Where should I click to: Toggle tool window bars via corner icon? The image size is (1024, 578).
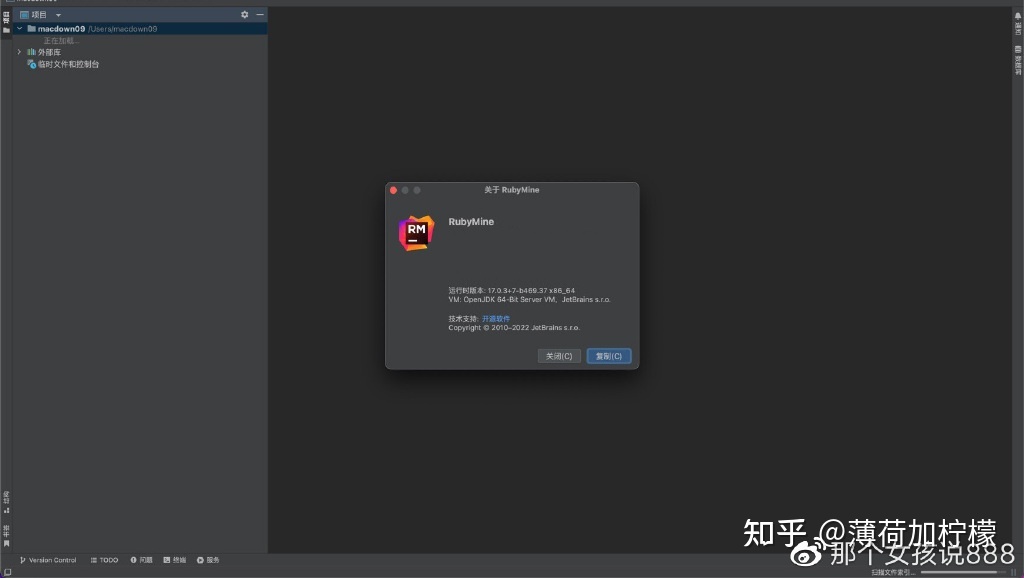point(7,572)
